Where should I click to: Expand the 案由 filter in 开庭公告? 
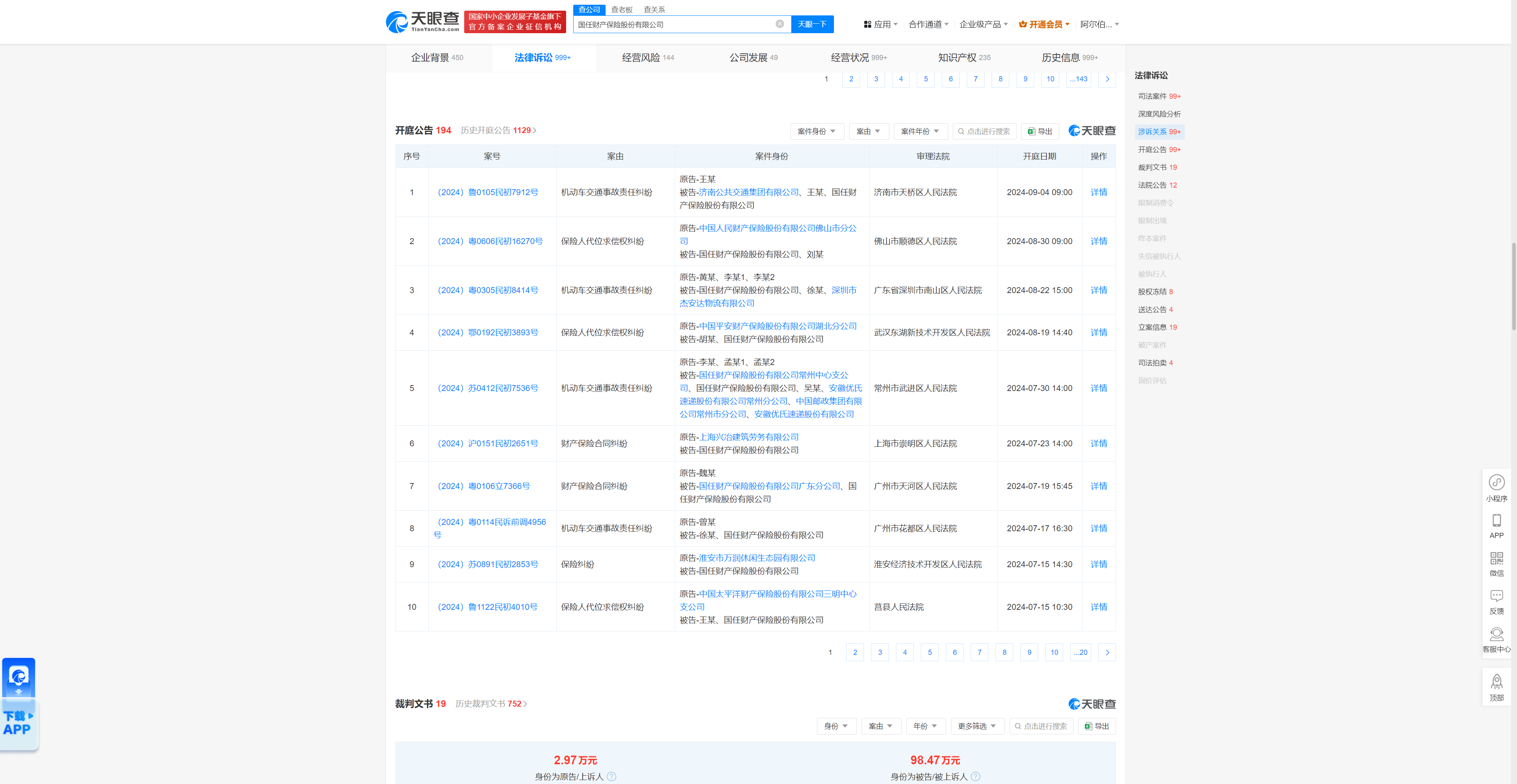869,131
